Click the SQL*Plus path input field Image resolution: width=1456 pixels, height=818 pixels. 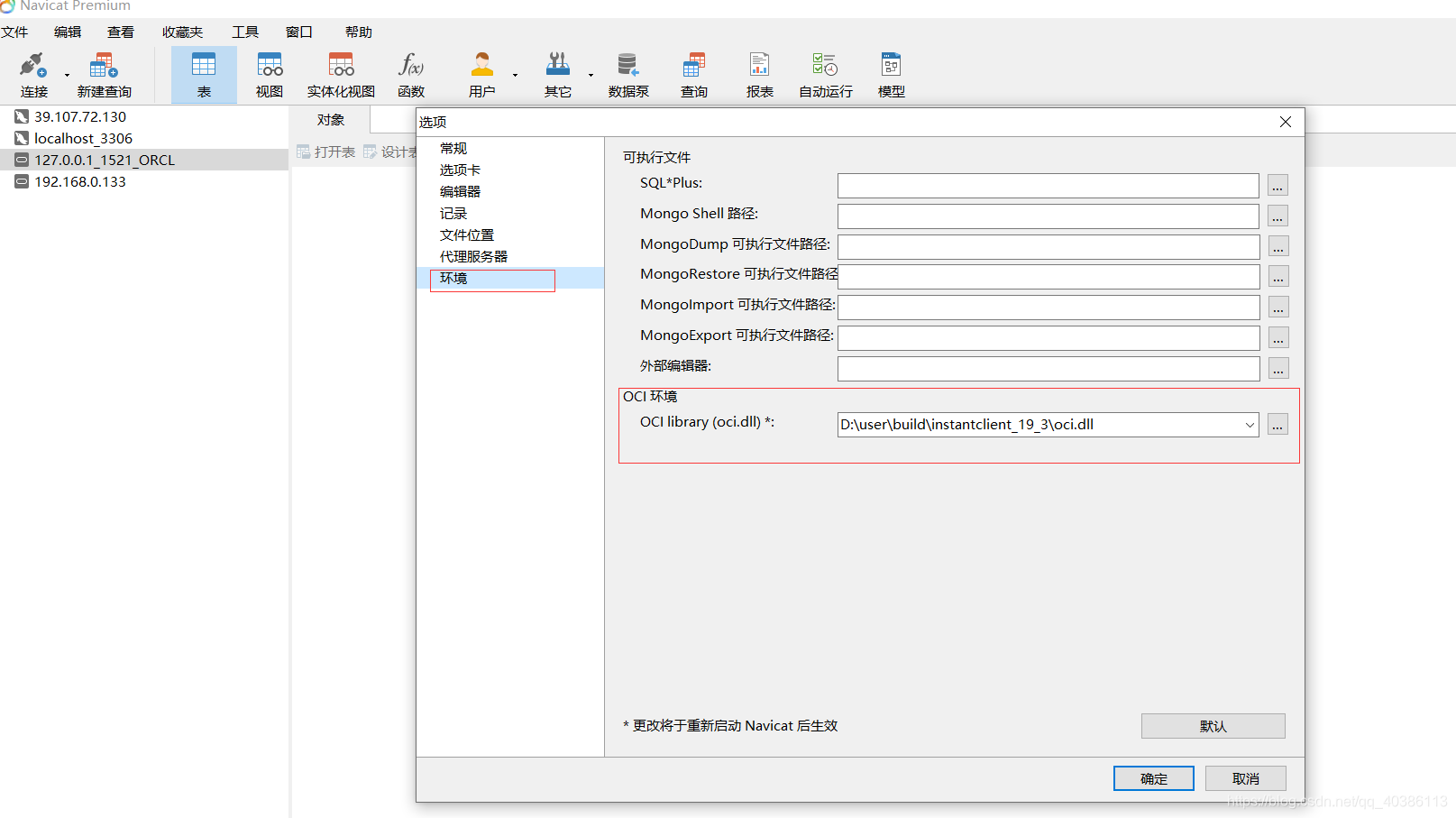click(x=1049, y=186)
